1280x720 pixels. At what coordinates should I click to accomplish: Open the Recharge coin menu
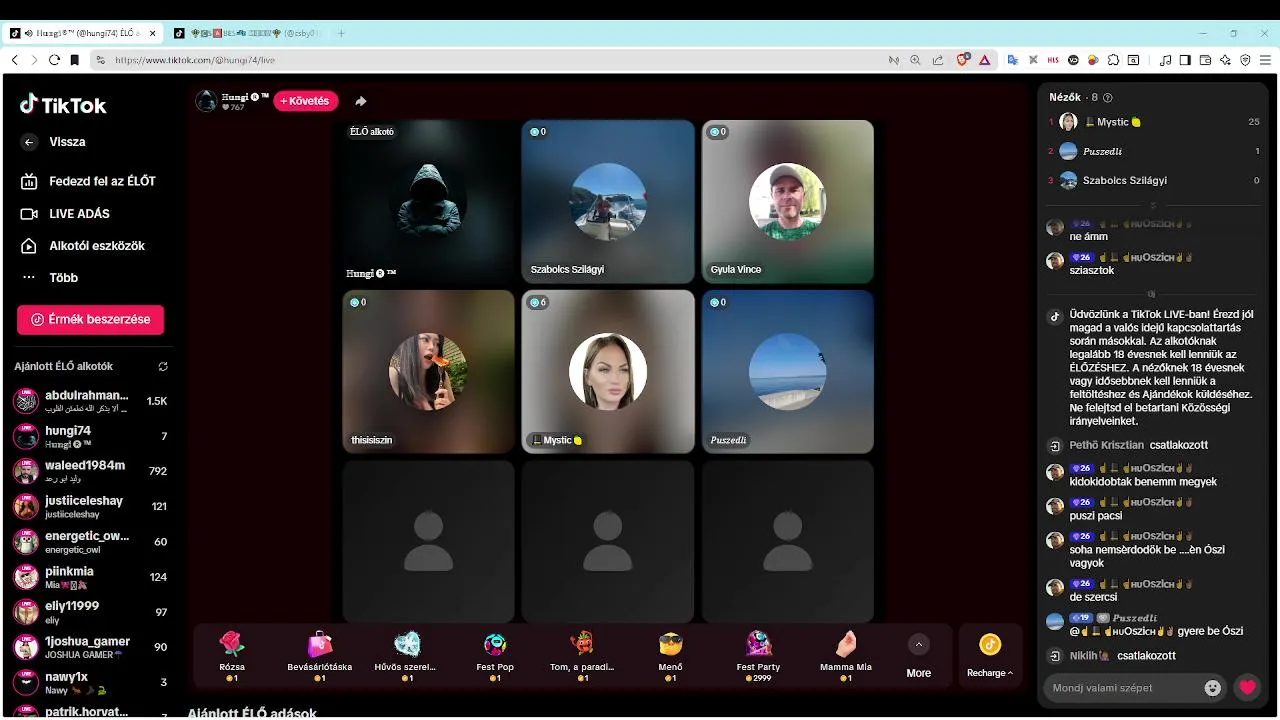pyautogui.click(x=990, y=656)
